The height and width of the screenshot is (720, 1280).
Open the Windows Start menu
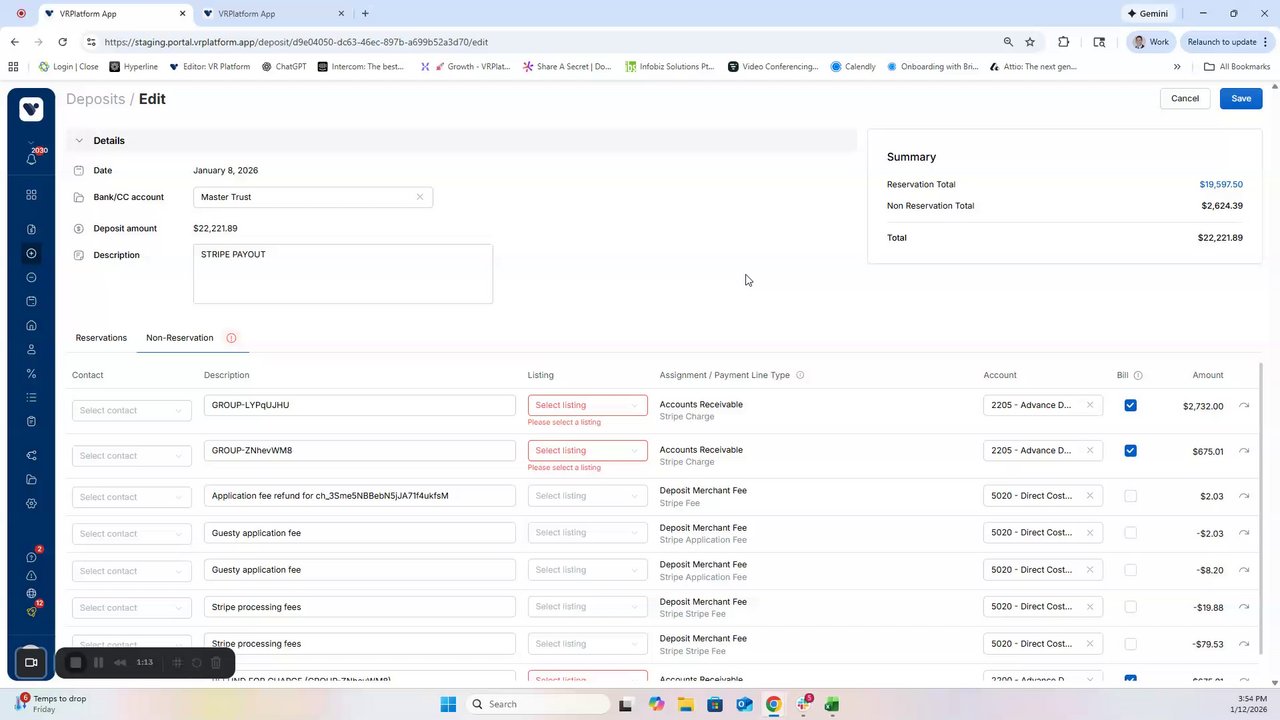pos(448,704)
